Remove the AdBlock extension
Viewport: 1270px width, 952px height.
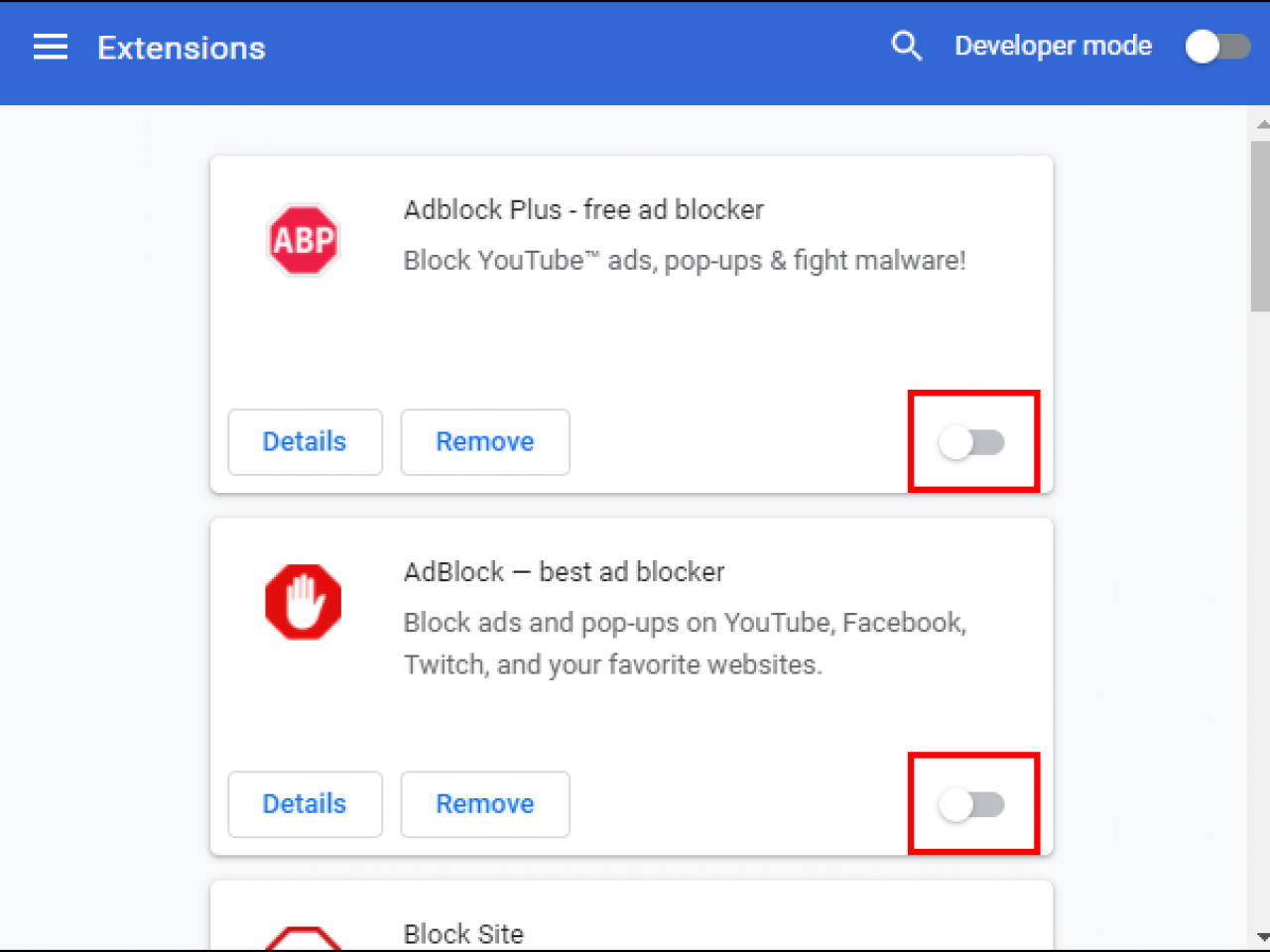click(x=485, y=804)
